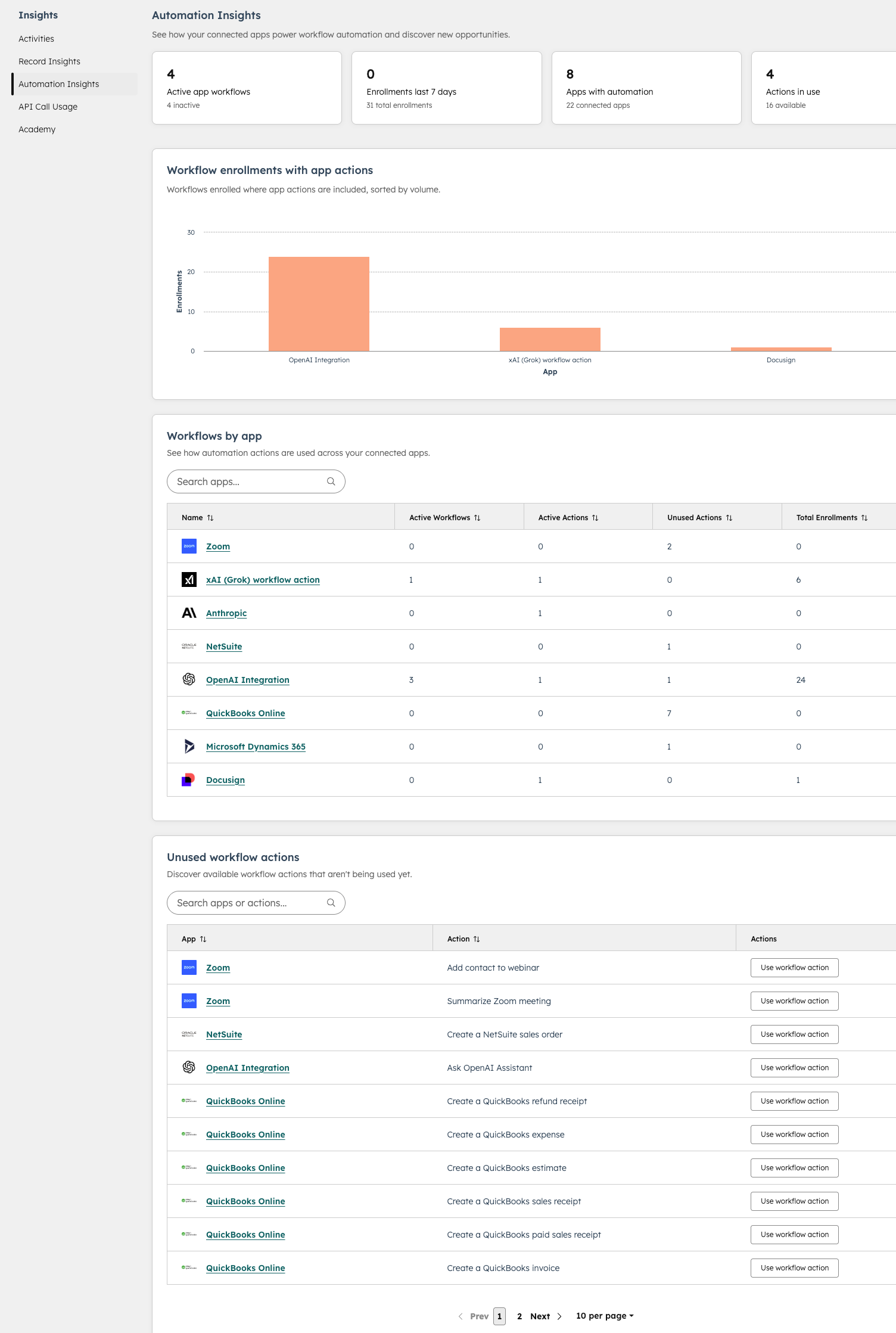Use workflow action for Create a QuickBooks estimate
This screenshot has height=1333, width=896.
pos(794,1168)
